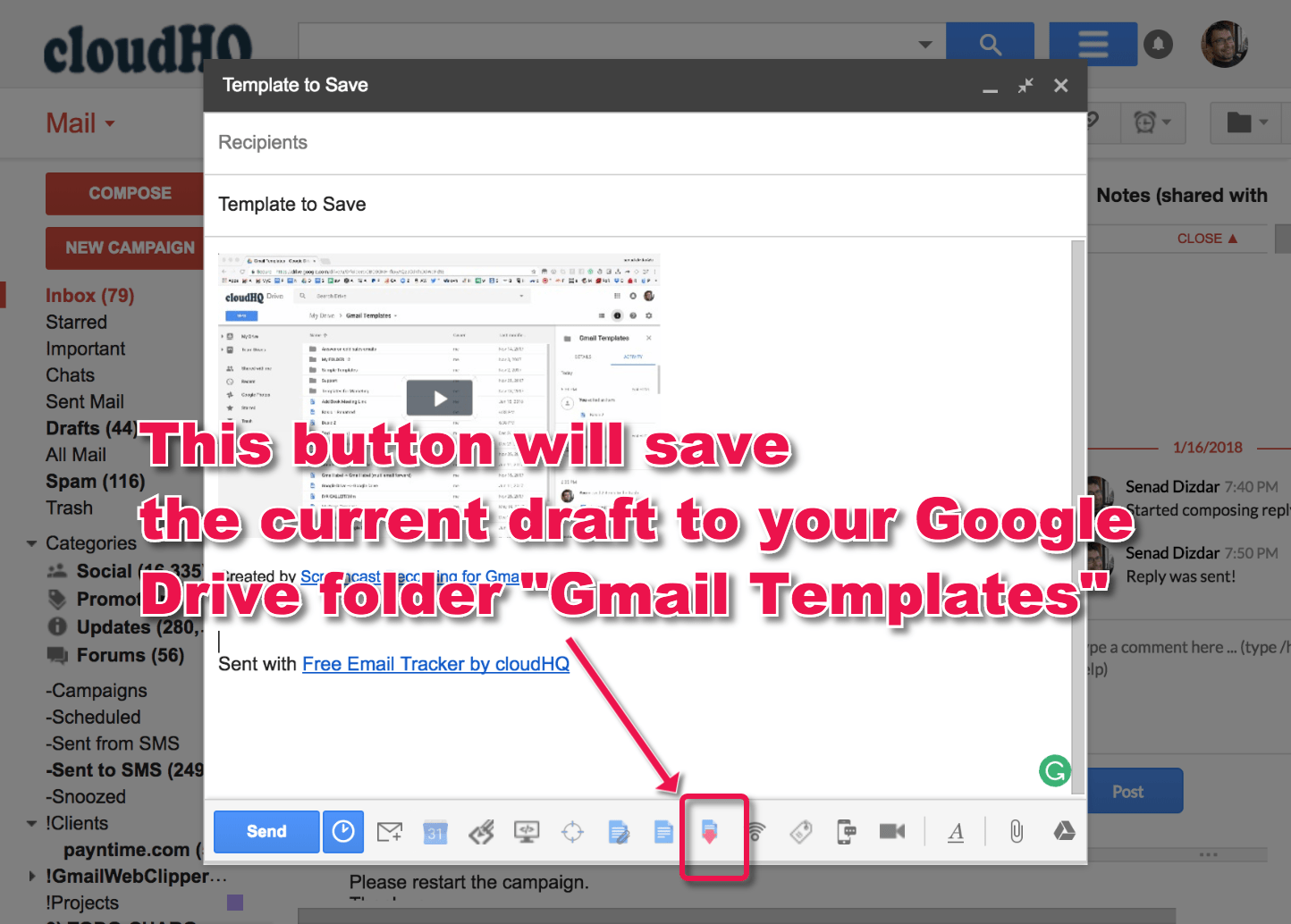Viewport: 1291px width, 924px height.
Task: Play the embedded tutorial video
Action: click(x=439, y=397)
